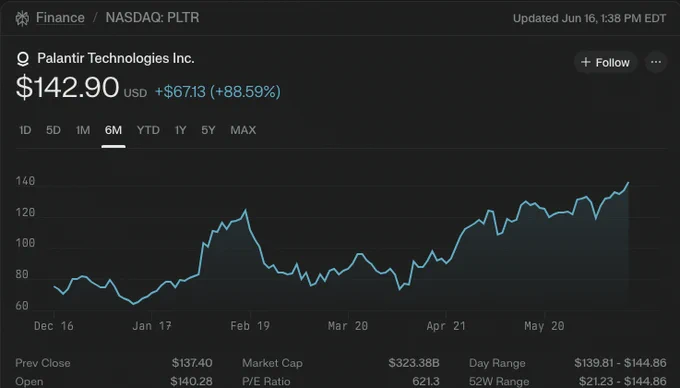This screenshot has height=388, width=680.
Task: Click the $323.38B market cap value
Action: (414, 363)
